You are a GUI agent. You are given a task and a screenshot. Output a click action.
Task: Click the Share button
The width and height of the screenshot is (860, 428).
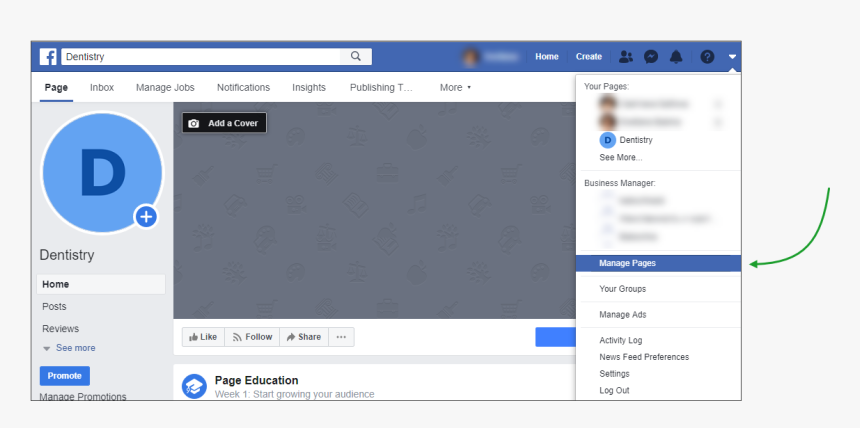pyautogui.click(x=304, y=337)
